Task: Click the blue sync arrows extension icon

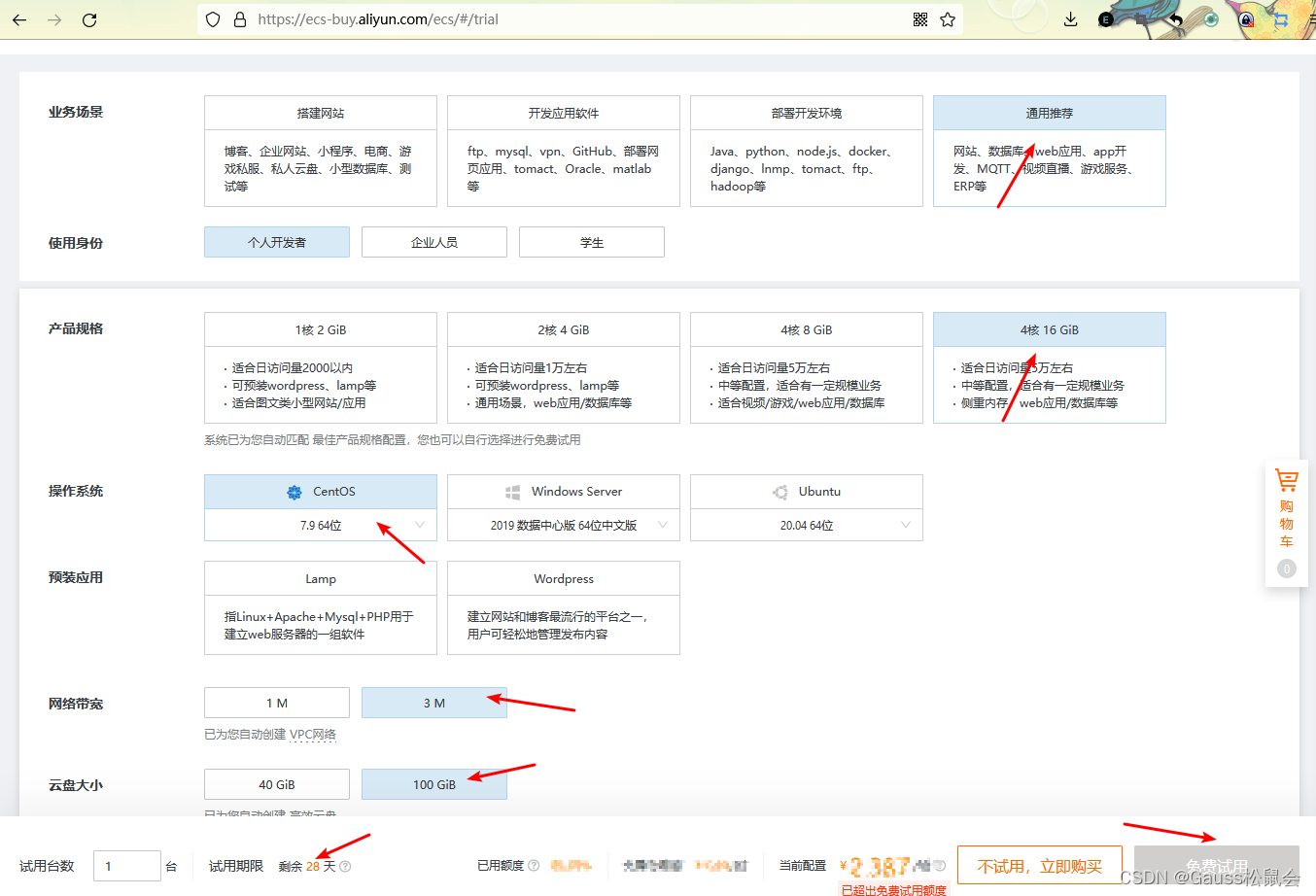Action: point(1281,19)
